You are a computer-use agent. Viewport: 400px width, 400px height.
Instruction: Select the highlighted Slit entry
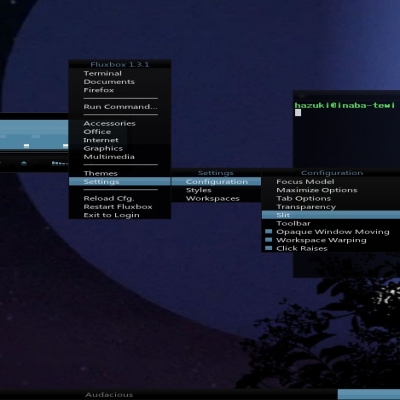(331, 215)
